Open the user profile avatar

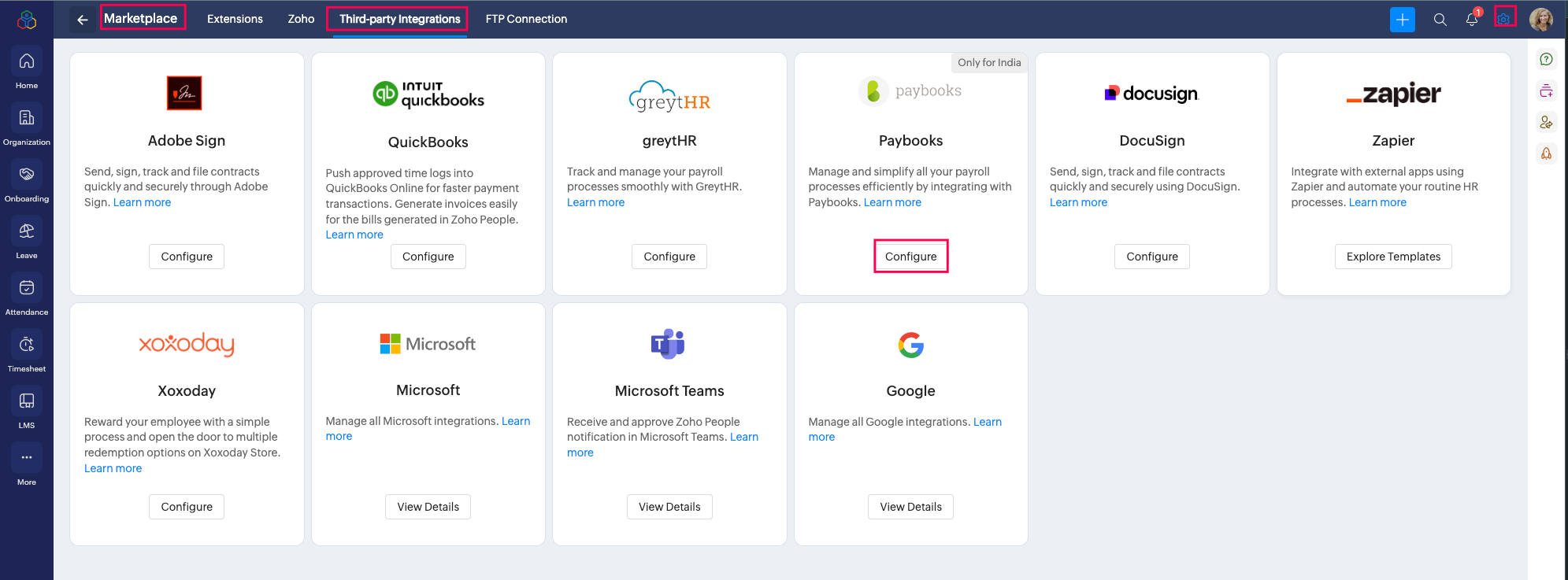[1541, 19]
